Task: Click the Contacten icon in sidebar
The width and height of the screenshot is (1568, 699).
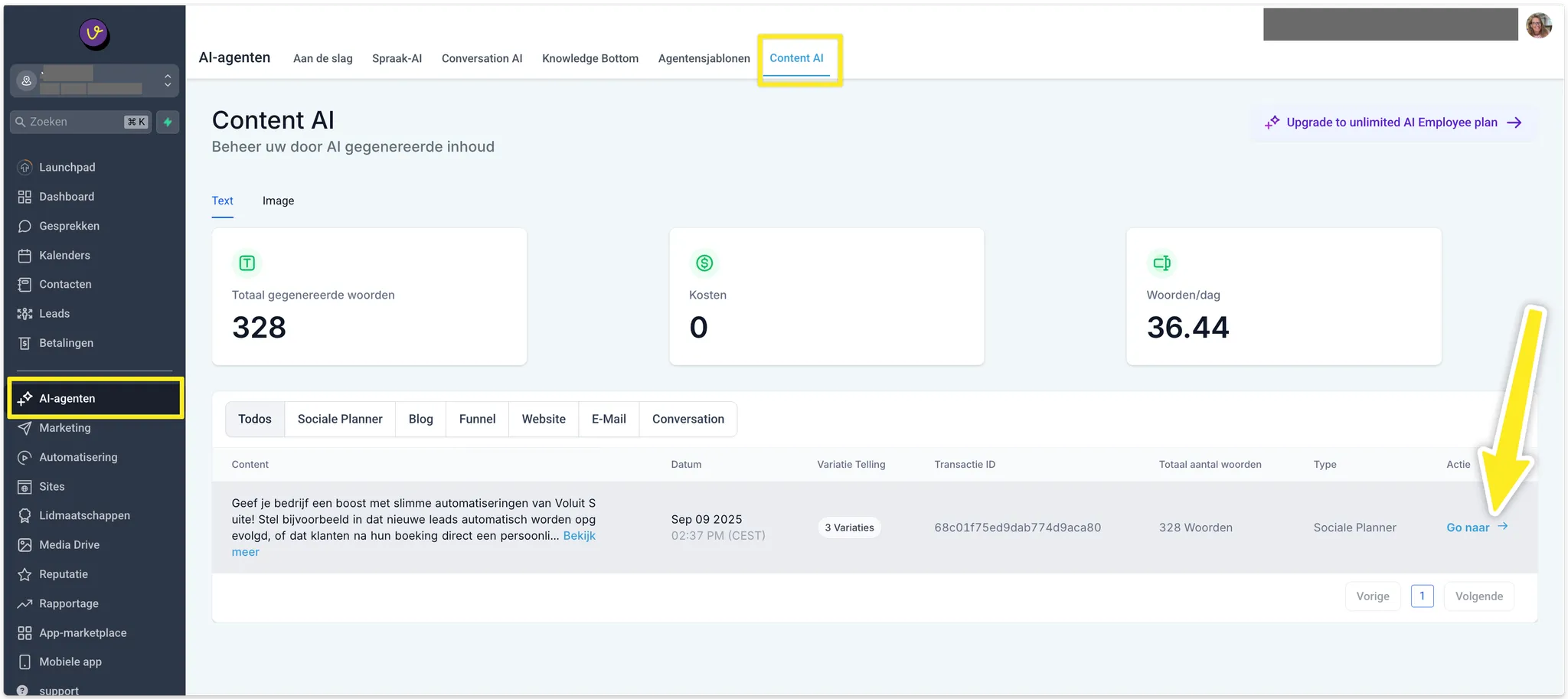Action: point(24,284)
